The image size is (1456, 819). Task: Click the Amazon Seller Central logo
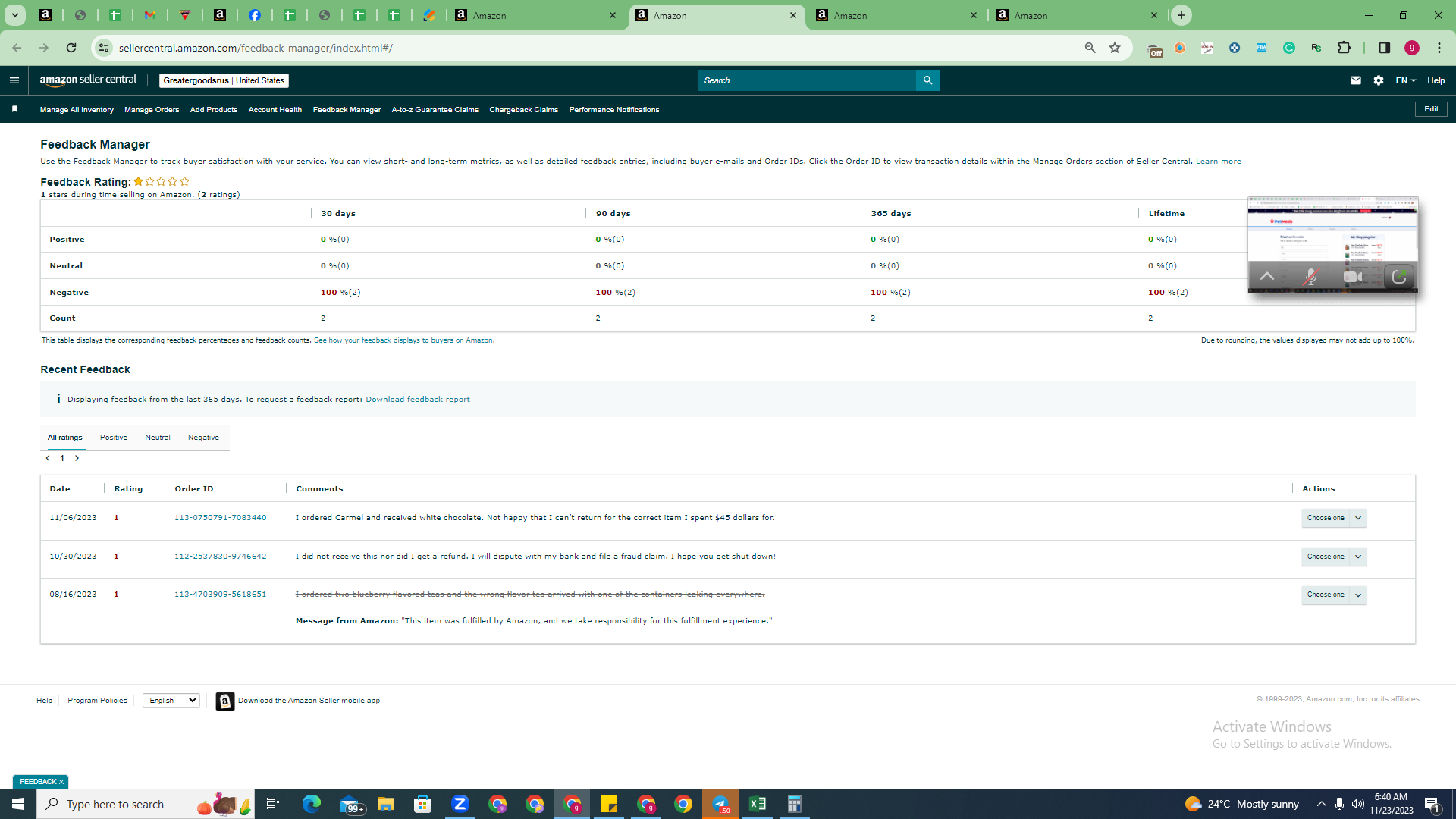point(88,80)
